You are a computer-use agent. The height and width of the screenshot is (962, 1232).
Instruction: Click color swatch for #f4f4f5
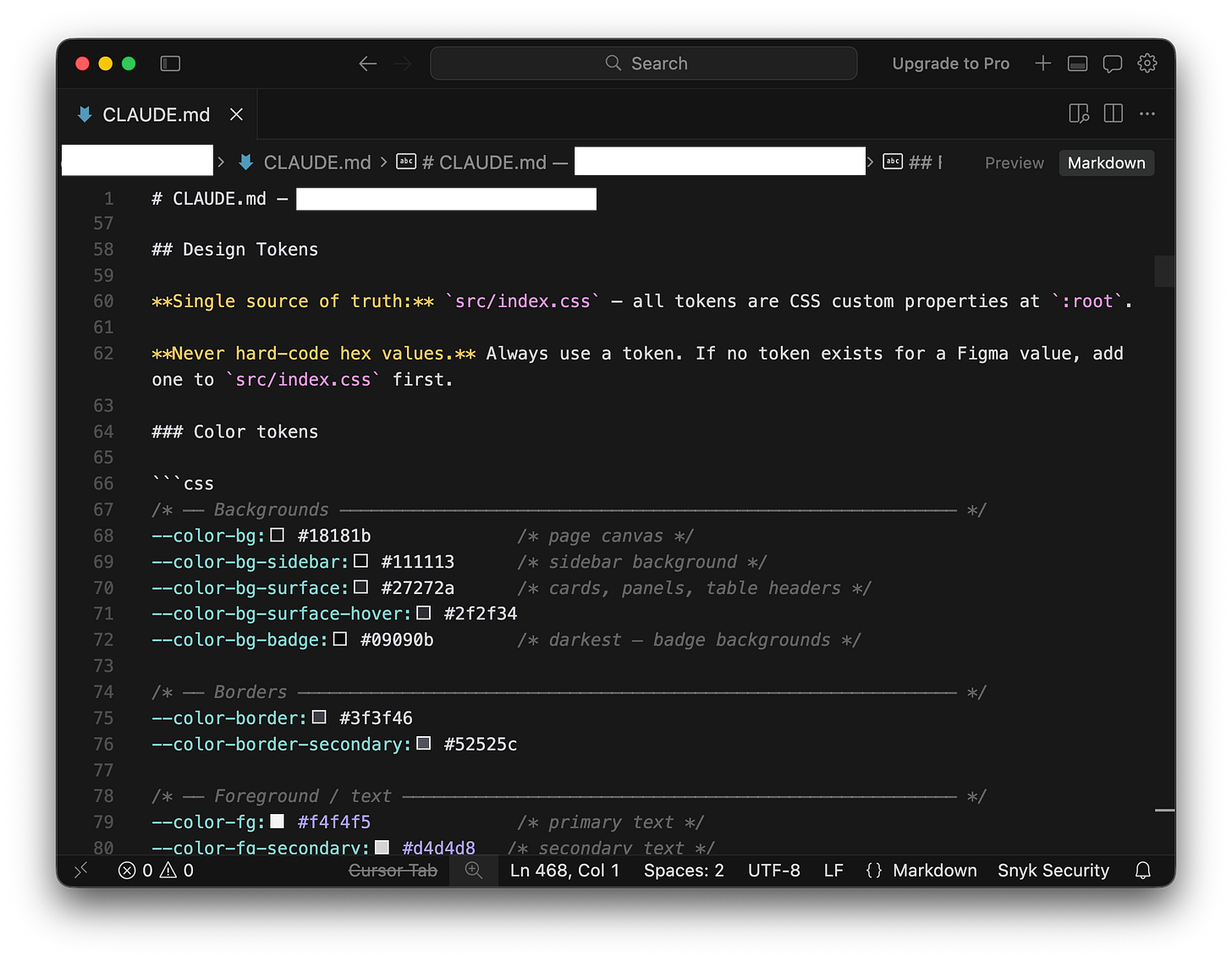(x=277, y=822)
